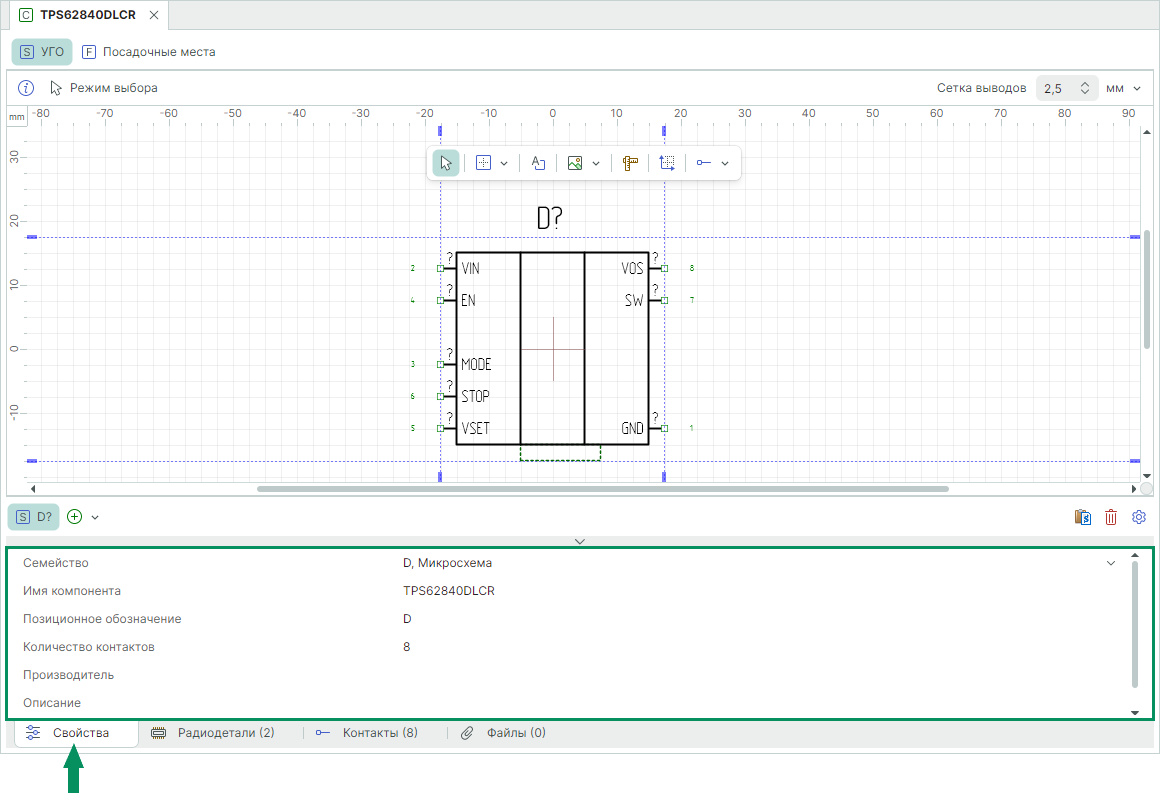Click the text label tool icon

[537, 163]
